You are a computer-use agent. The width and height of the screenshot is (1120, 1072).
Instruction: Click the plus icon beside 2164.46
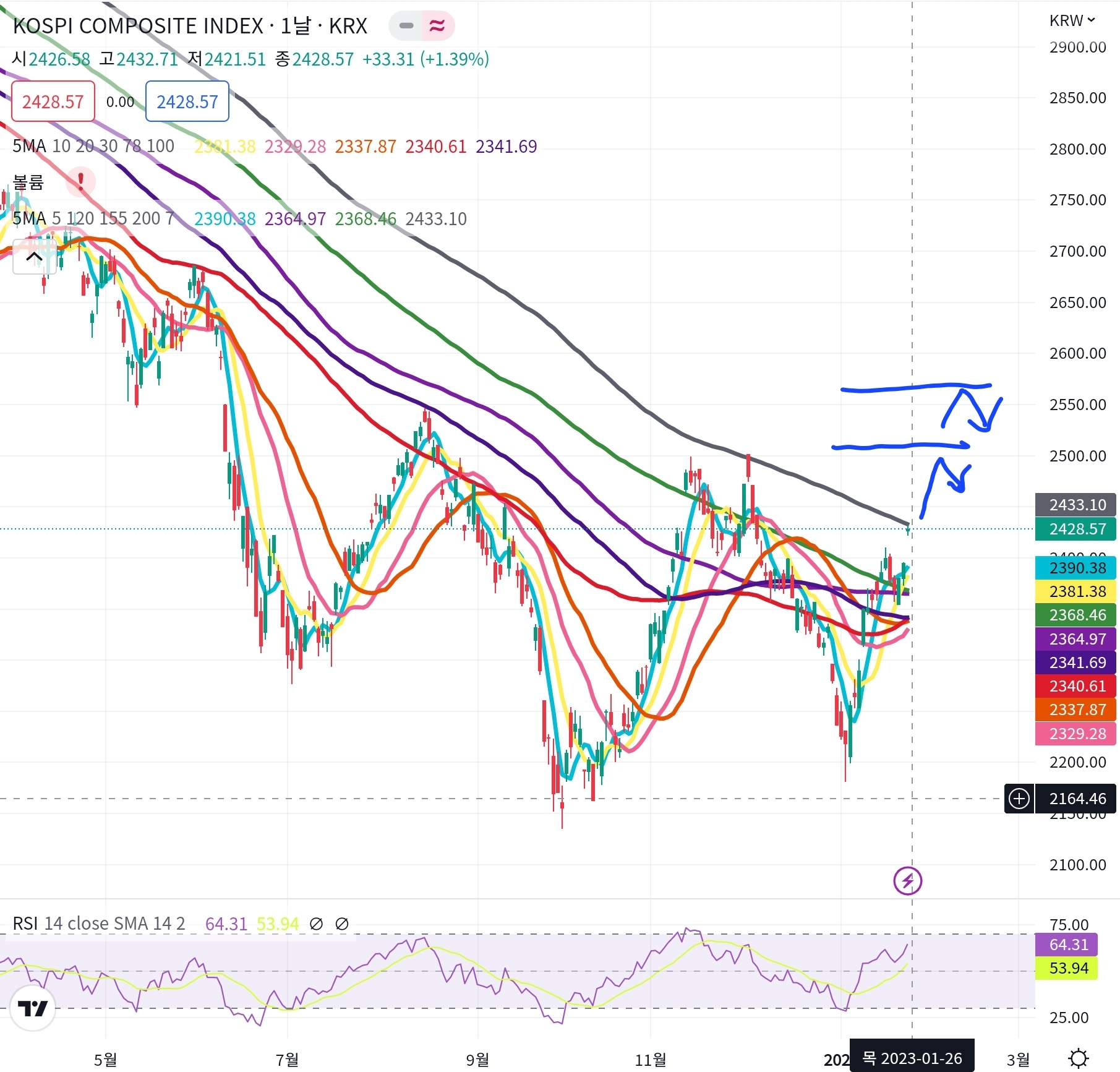coord(1019,799)
